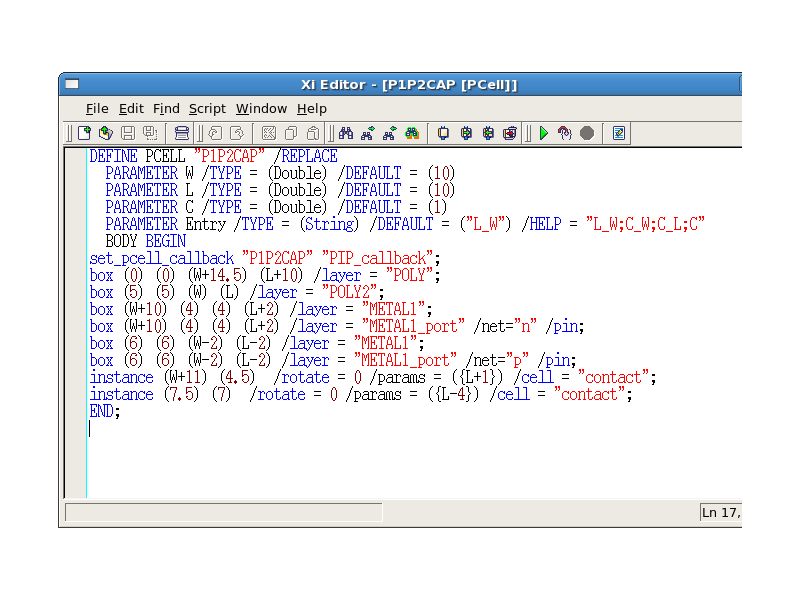Open the Script menu
This screenshot has width=800, height=600.
pos(207,108)
